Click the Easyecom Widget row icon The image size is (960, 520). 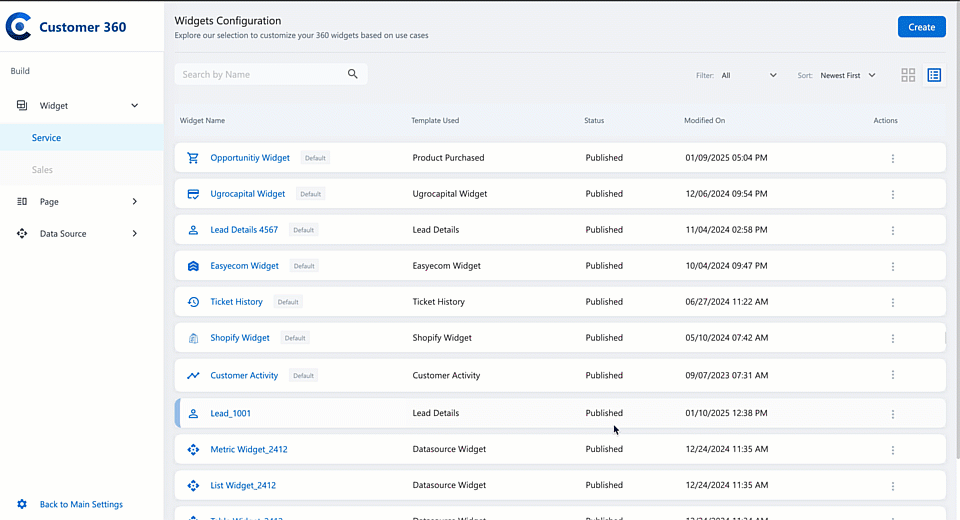193,266
